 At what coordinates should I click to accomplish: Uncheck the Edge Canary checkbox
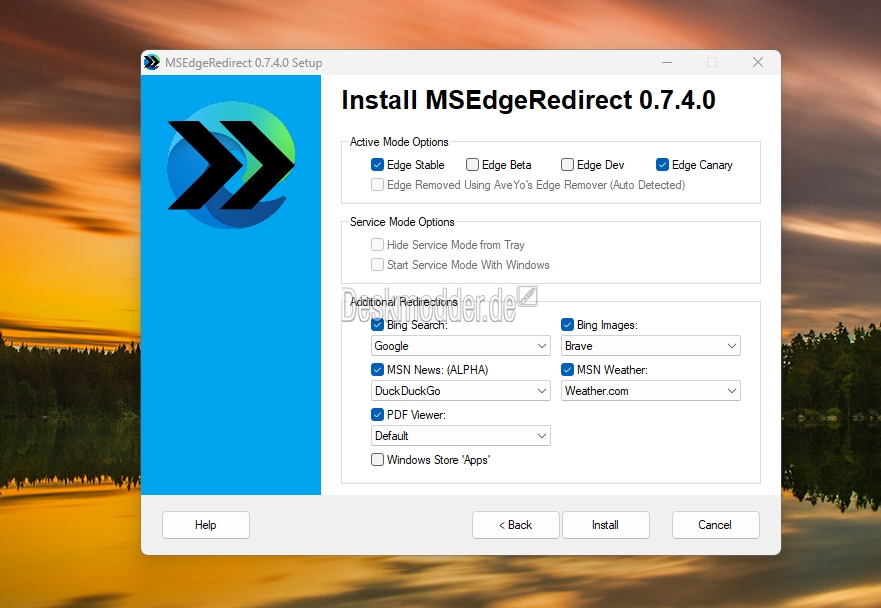click(x=662, y=165)
